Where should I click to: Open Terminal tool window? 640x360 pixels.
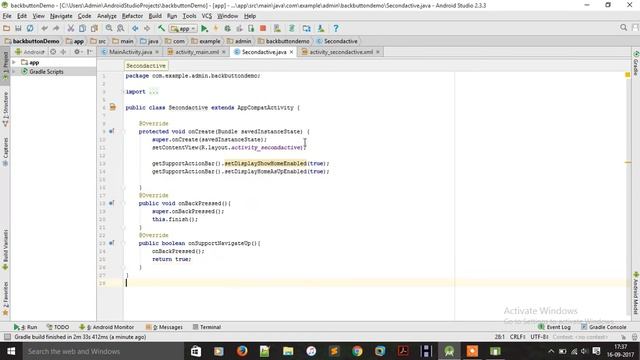207,327
